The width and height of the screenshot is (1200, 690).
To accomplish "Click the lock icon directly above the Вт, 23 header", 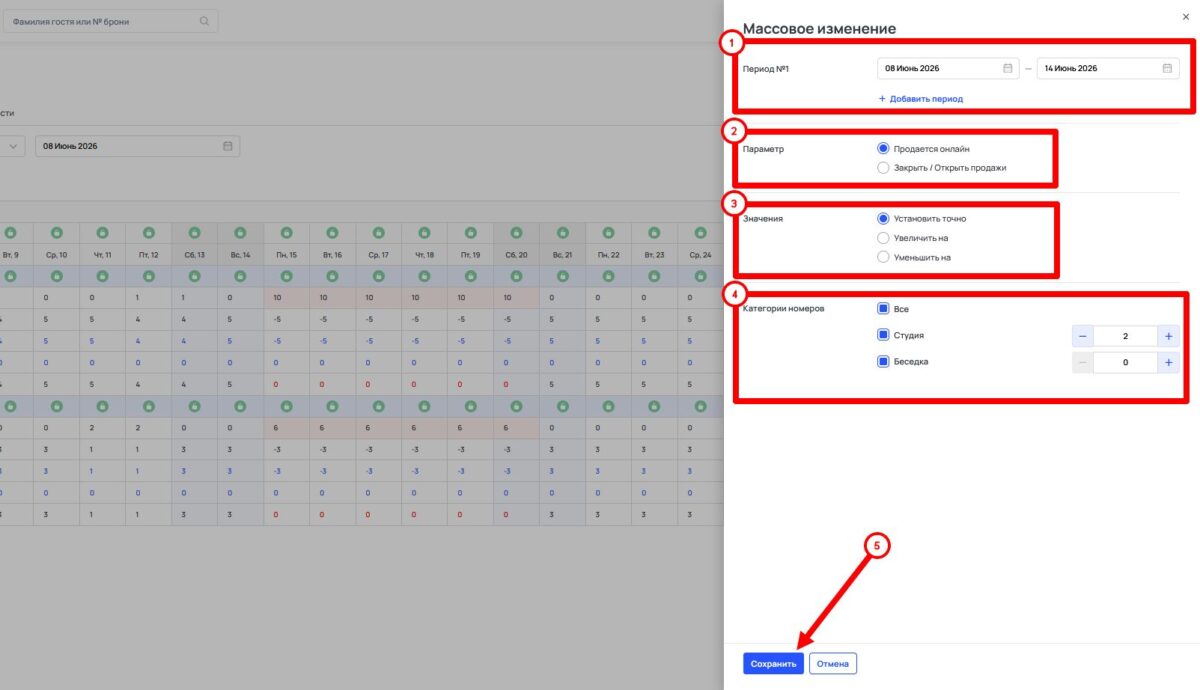I will pyautogui.click(x=655, y=232).
